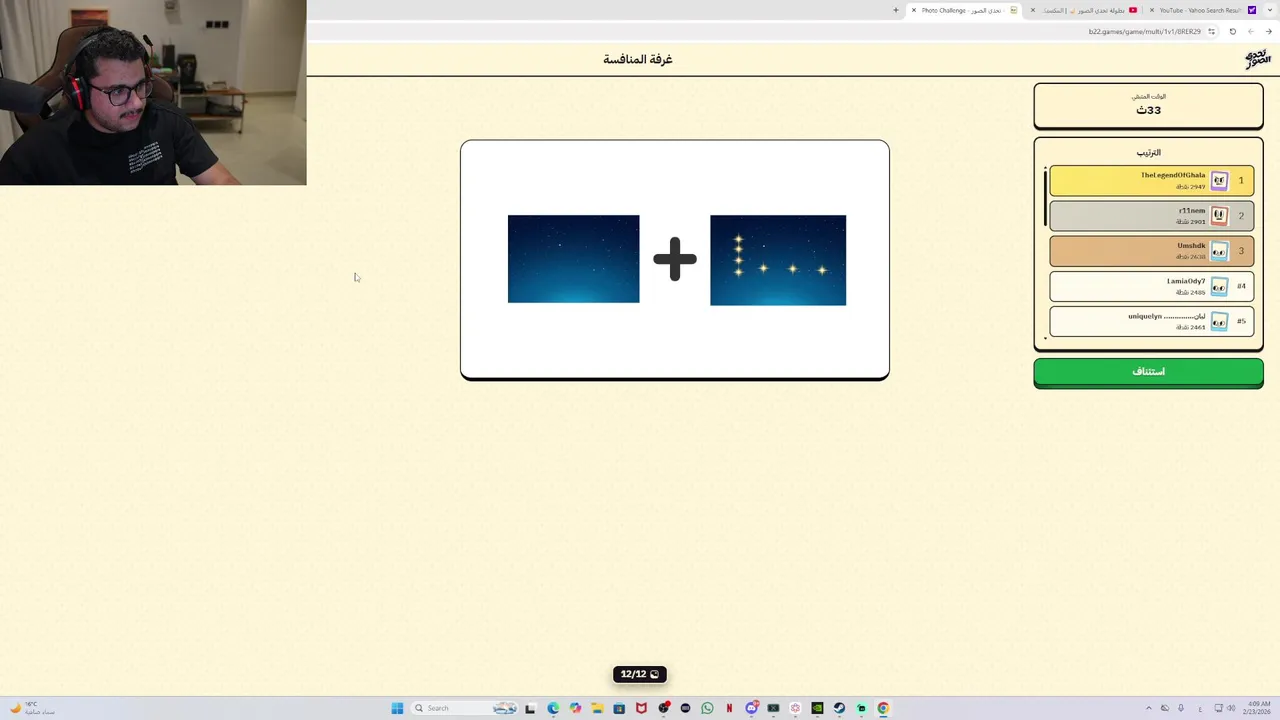Close the YouTube - Yahoo Search tab

coord(1152,10)
